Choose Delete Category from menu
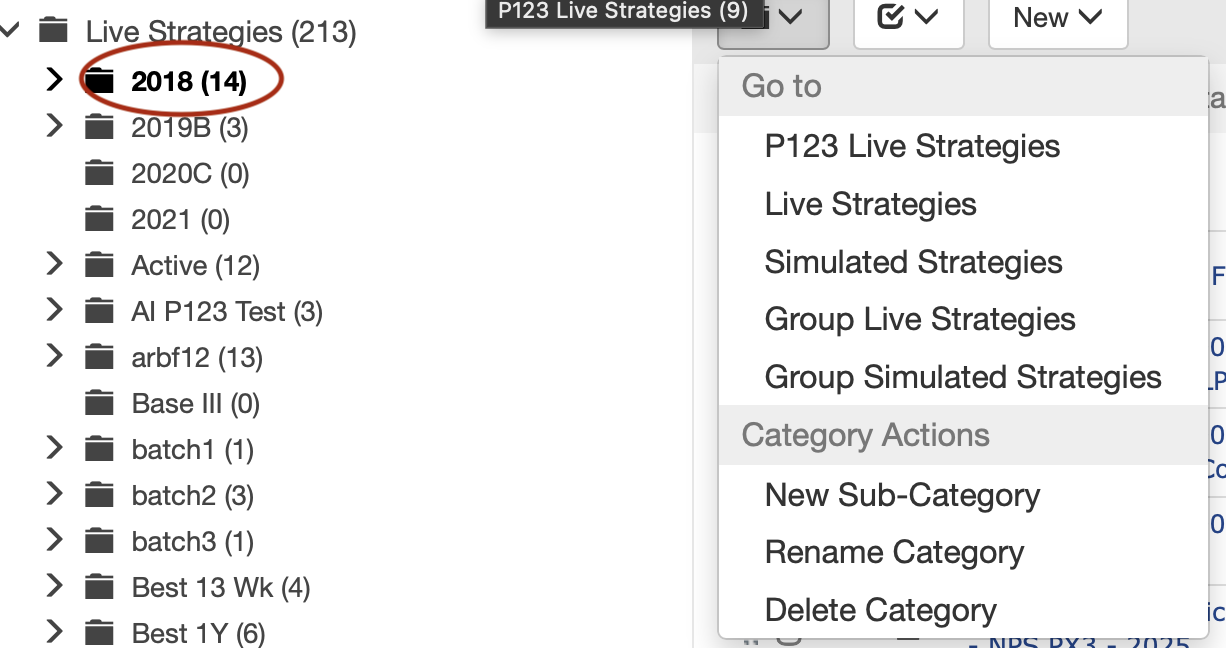 [x=880, y=610]
